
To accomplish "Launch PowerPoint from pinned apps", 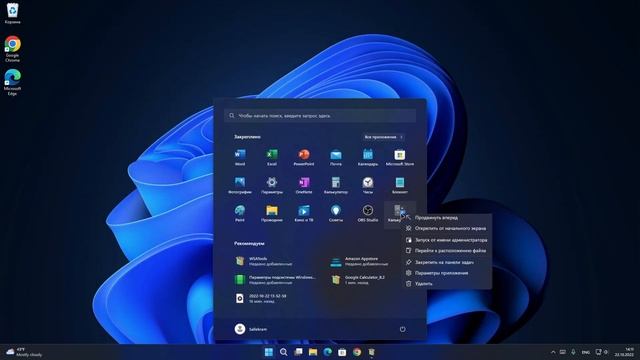I will pos(304,157).
